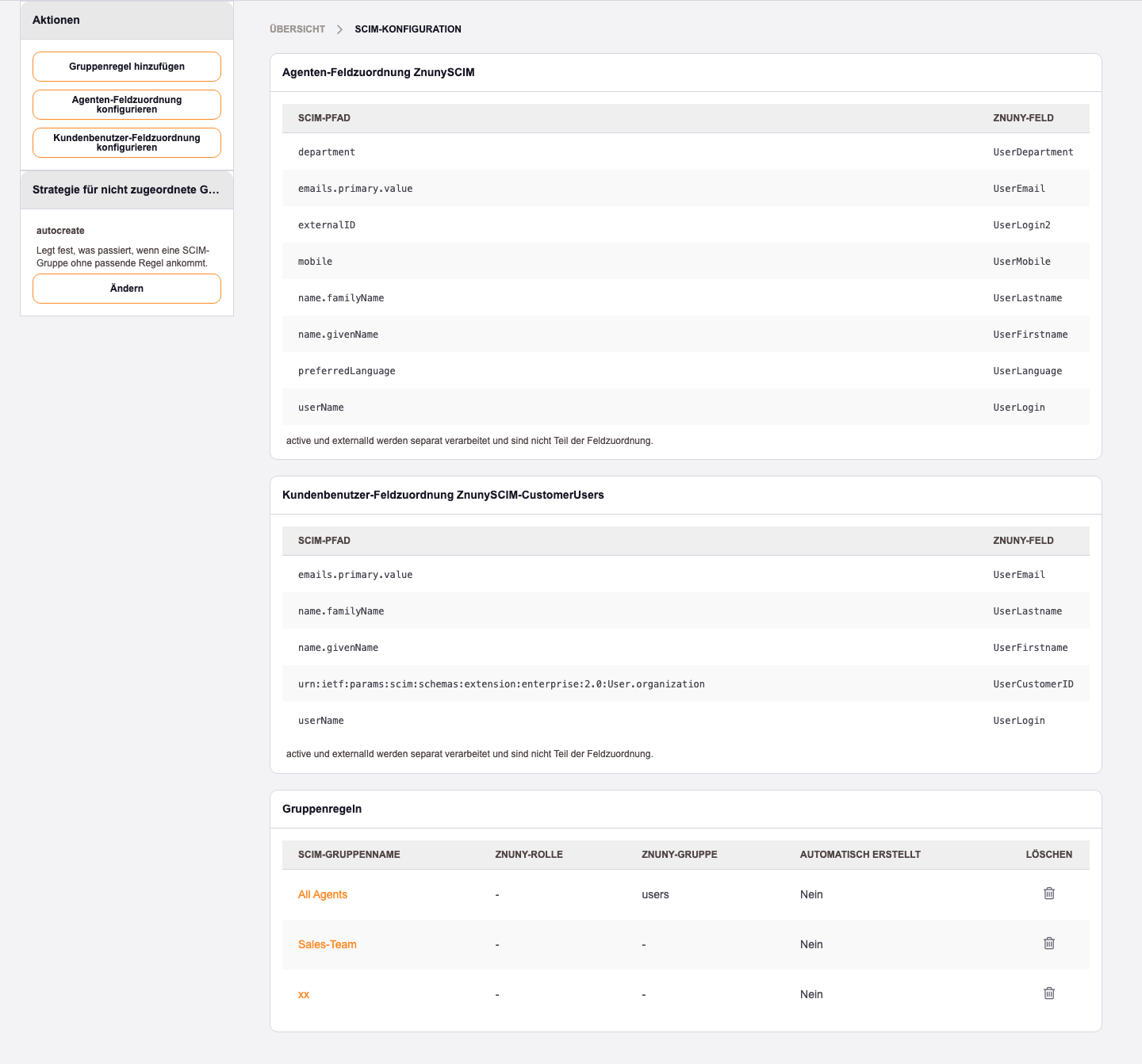Click the breadcrumb chevron separator
1142x1064 pixels.
pyautogui.click(x=339, y=29)
